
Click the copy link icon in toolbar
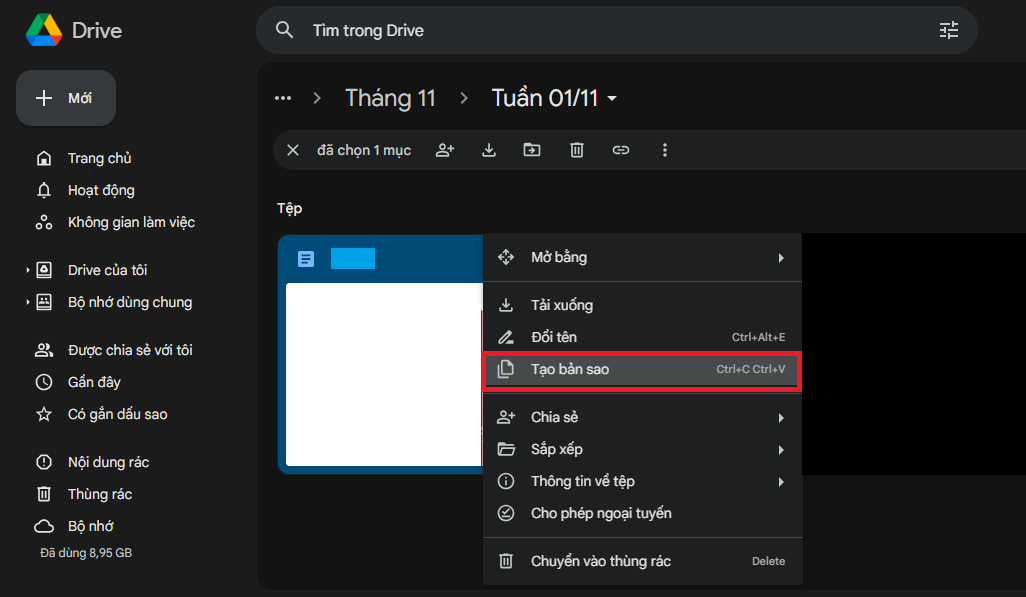pyautogui.click(x=621, y=150)
